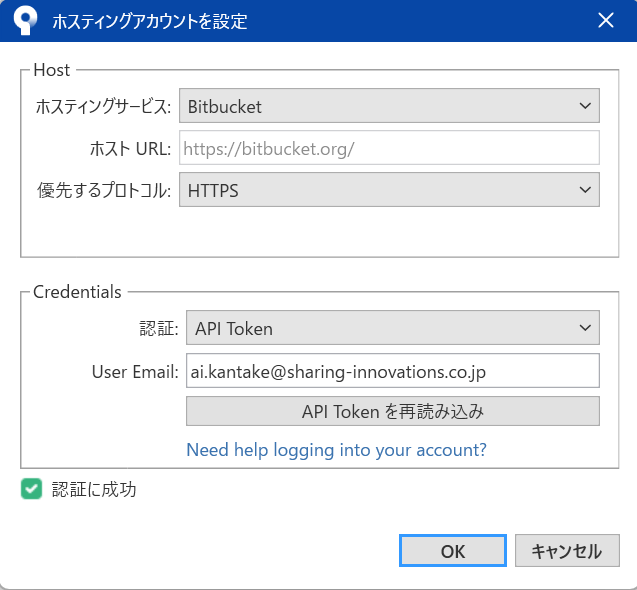The width and height of the screenshot is (637, 590).
Task: Click the Credentials group heading
Action: tap(77, 292)
